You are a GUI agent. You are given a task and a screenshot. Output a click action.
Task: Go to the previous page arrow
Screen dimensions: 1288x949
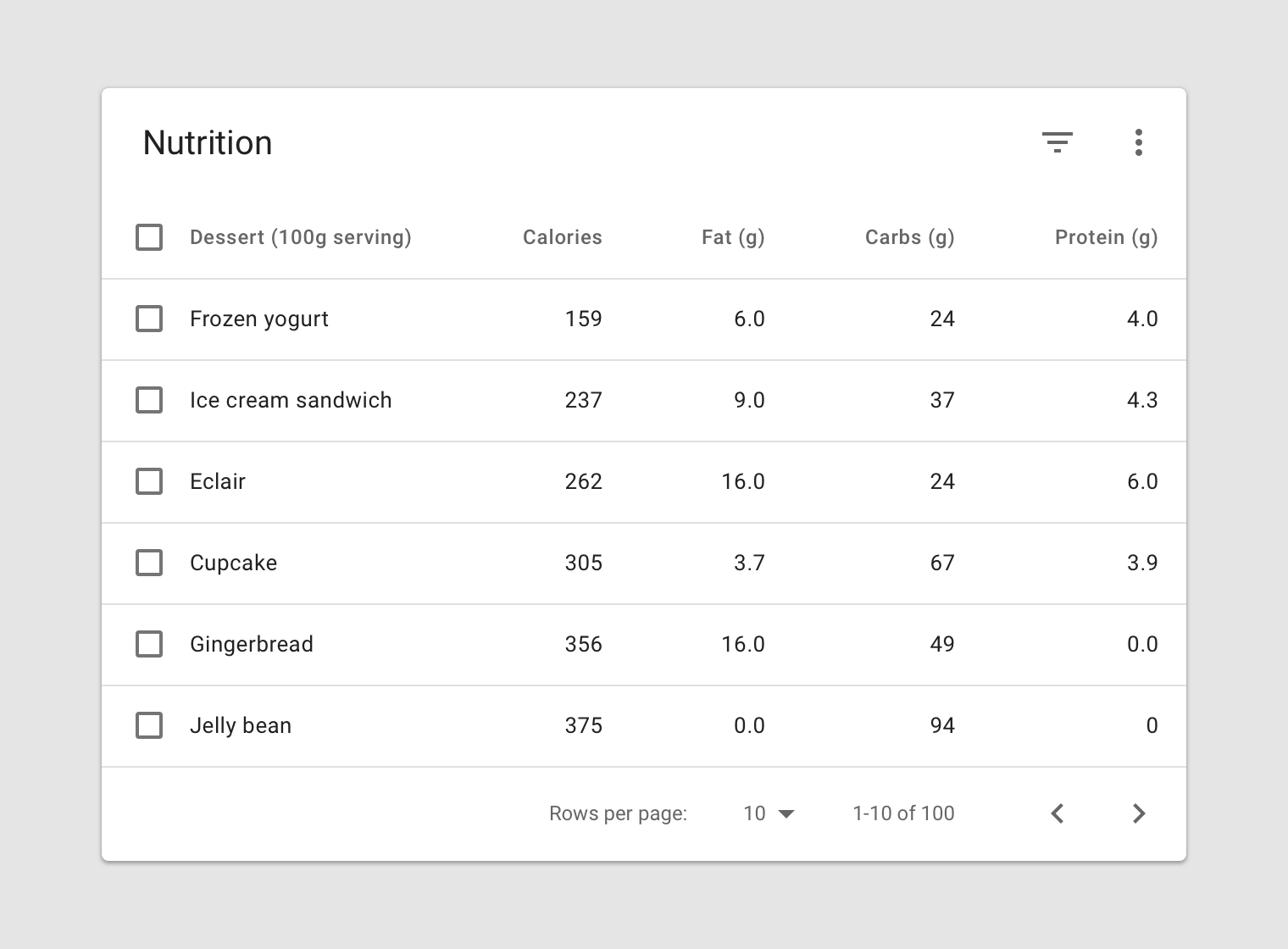[x=1057, y=813]
